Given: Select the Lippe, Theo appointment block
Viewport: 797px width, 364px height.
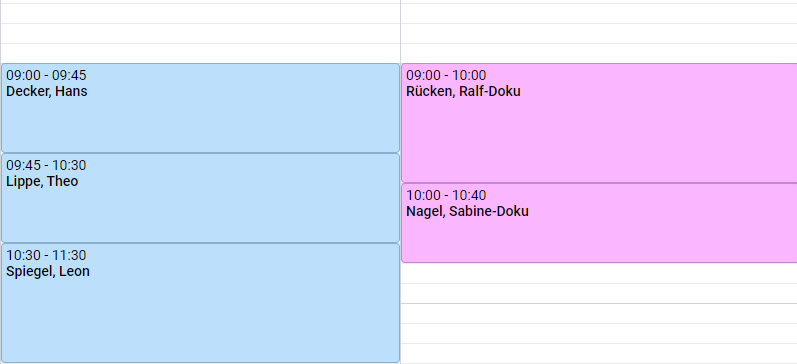Looking at the screenshot, I should coord(200,198).
